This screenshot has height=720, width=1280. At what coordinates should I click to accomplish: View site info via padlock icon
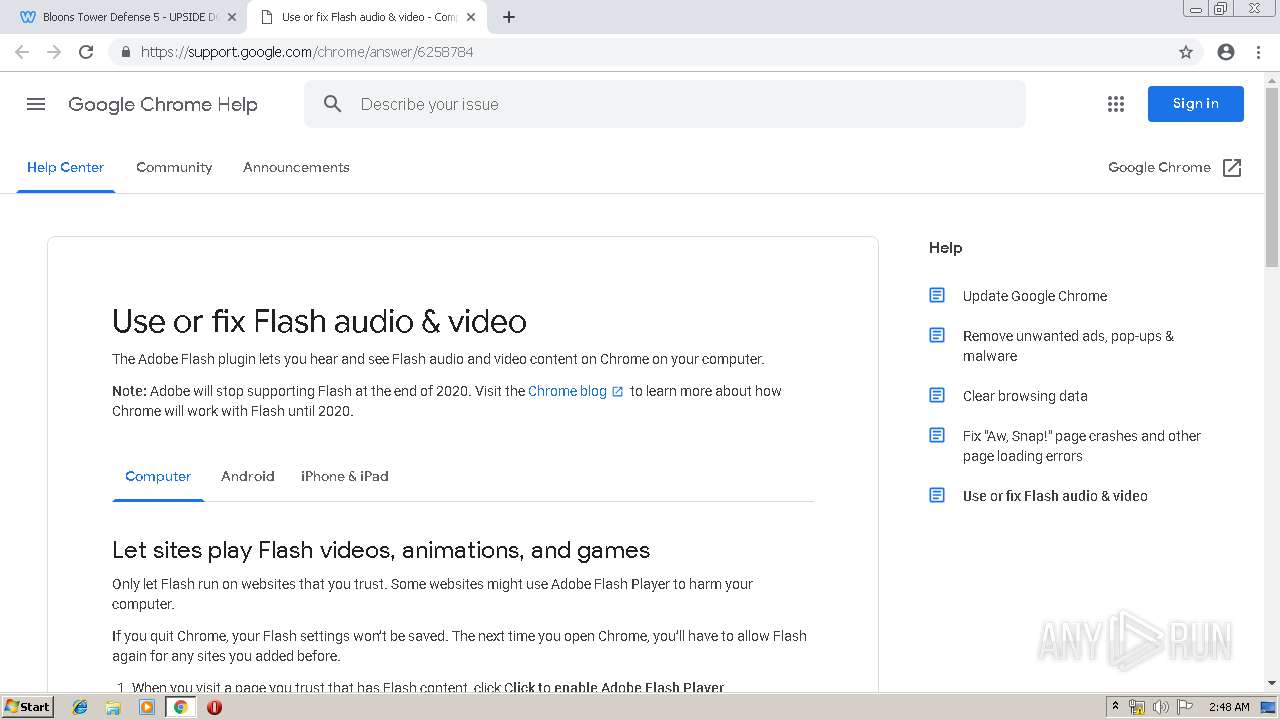tap(125, 52)
